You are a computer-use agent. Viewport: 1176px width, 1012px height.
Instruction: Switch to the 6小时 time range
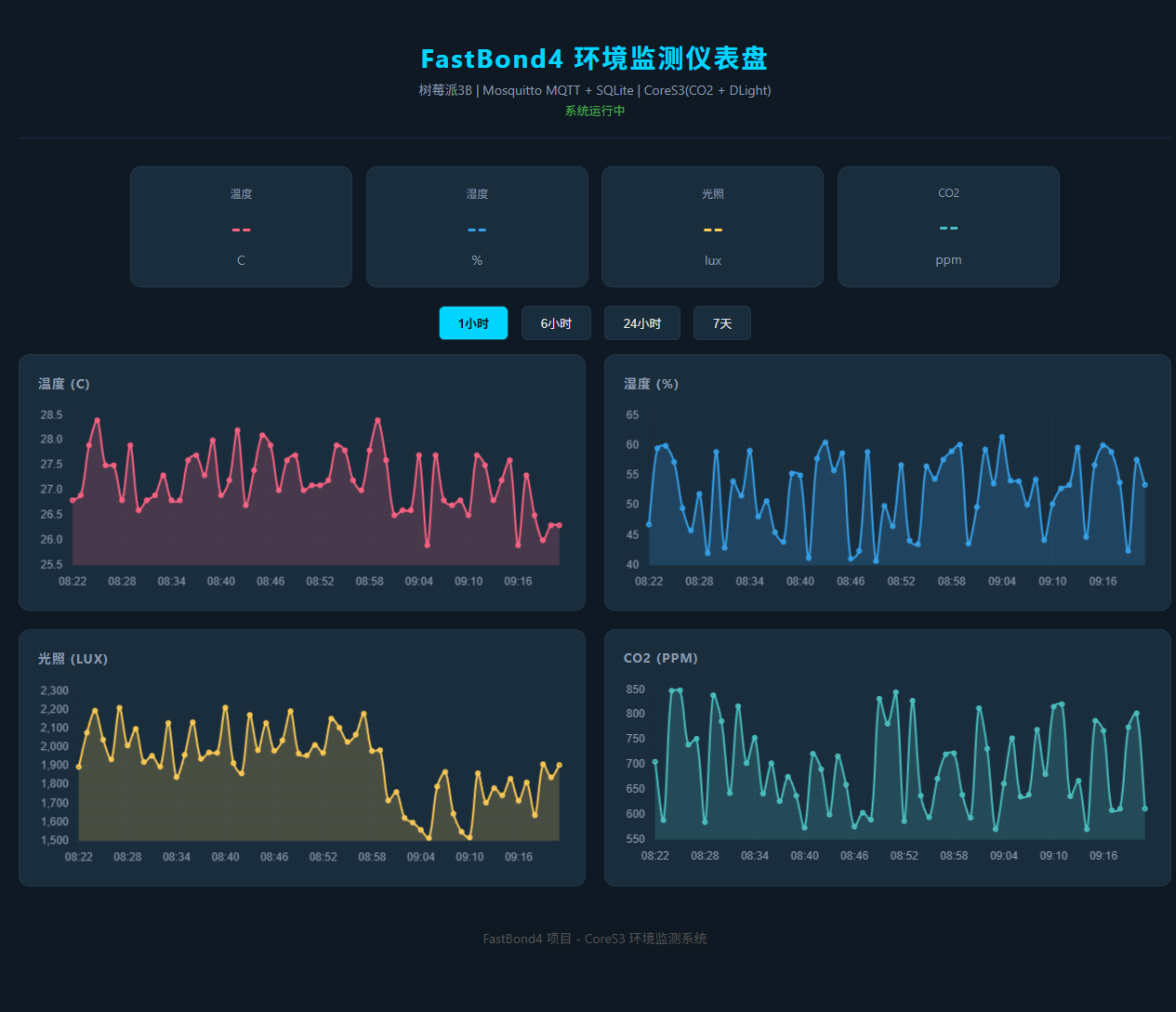[556, 323]
